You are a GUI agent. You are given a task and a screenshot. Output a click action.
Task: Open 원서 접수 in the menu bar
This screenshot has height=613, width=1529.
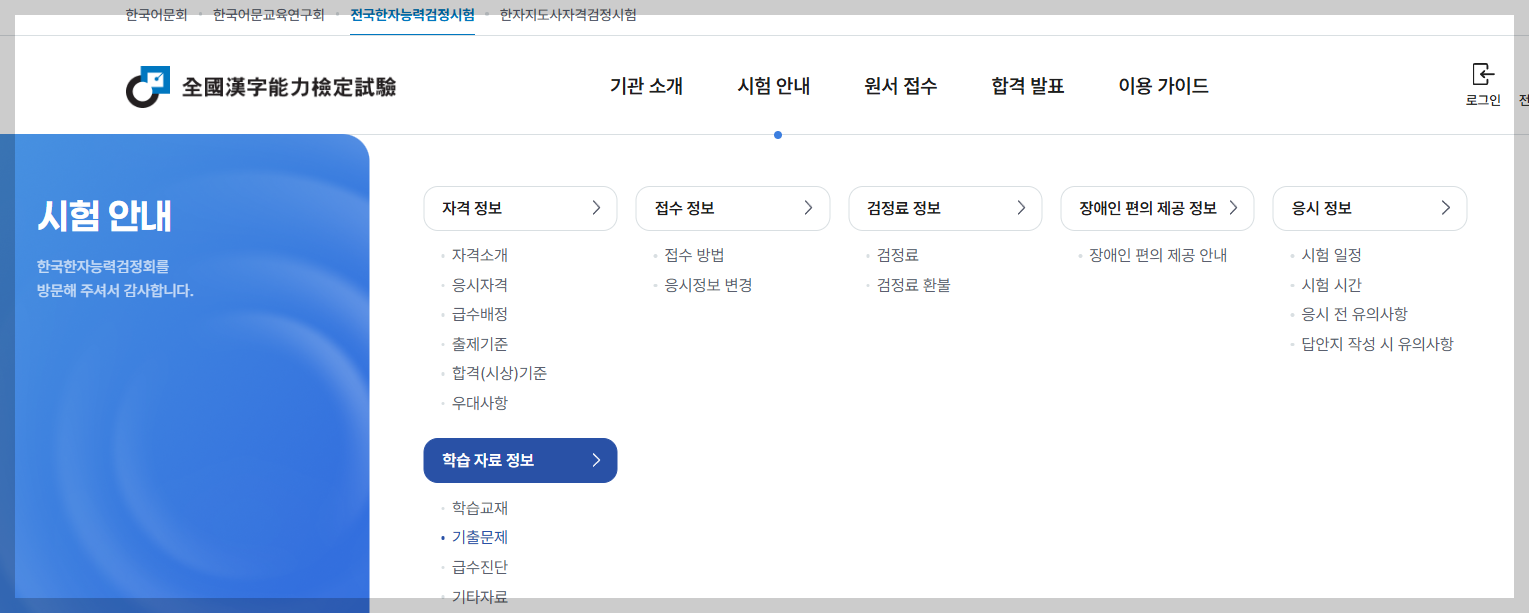900,86
